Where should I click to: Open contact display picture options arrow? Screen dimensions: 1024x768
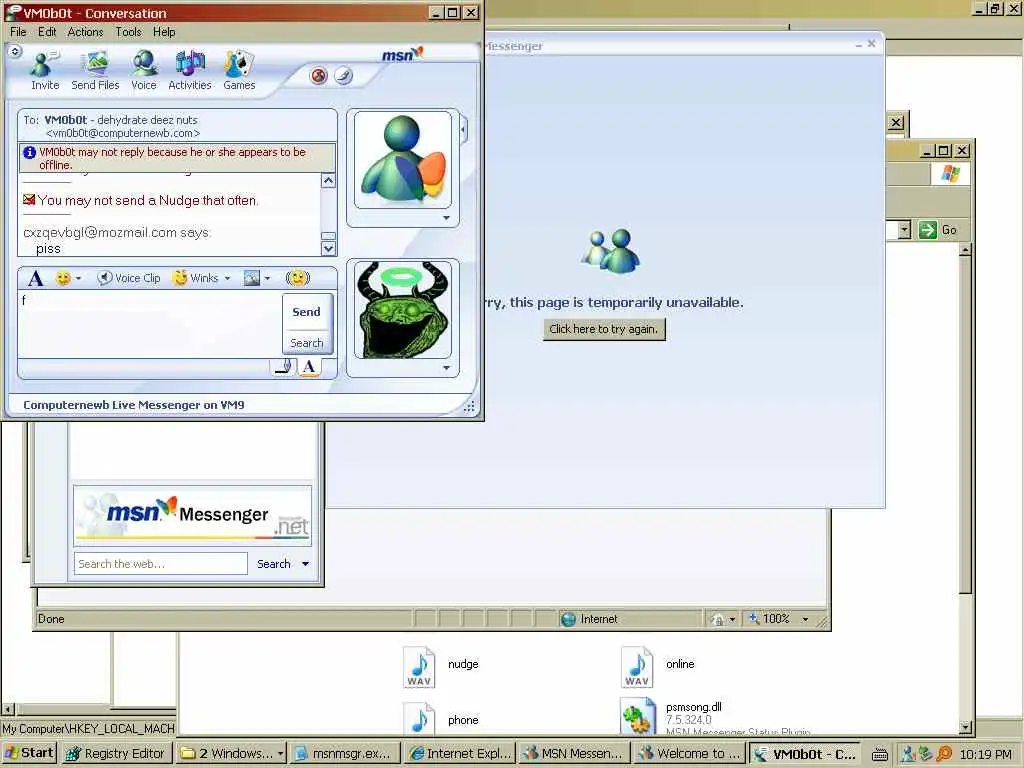tap(447, 218)
